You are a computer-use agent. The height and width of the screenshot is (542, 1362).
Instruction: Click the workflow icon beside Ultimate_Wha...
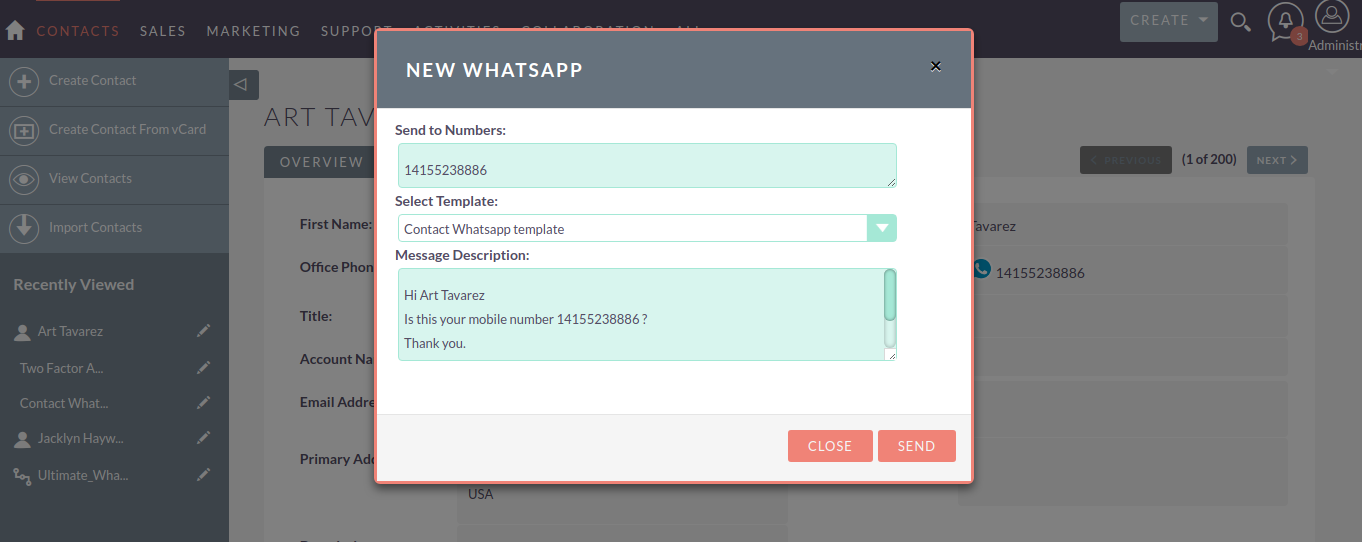tap(22, 476)
